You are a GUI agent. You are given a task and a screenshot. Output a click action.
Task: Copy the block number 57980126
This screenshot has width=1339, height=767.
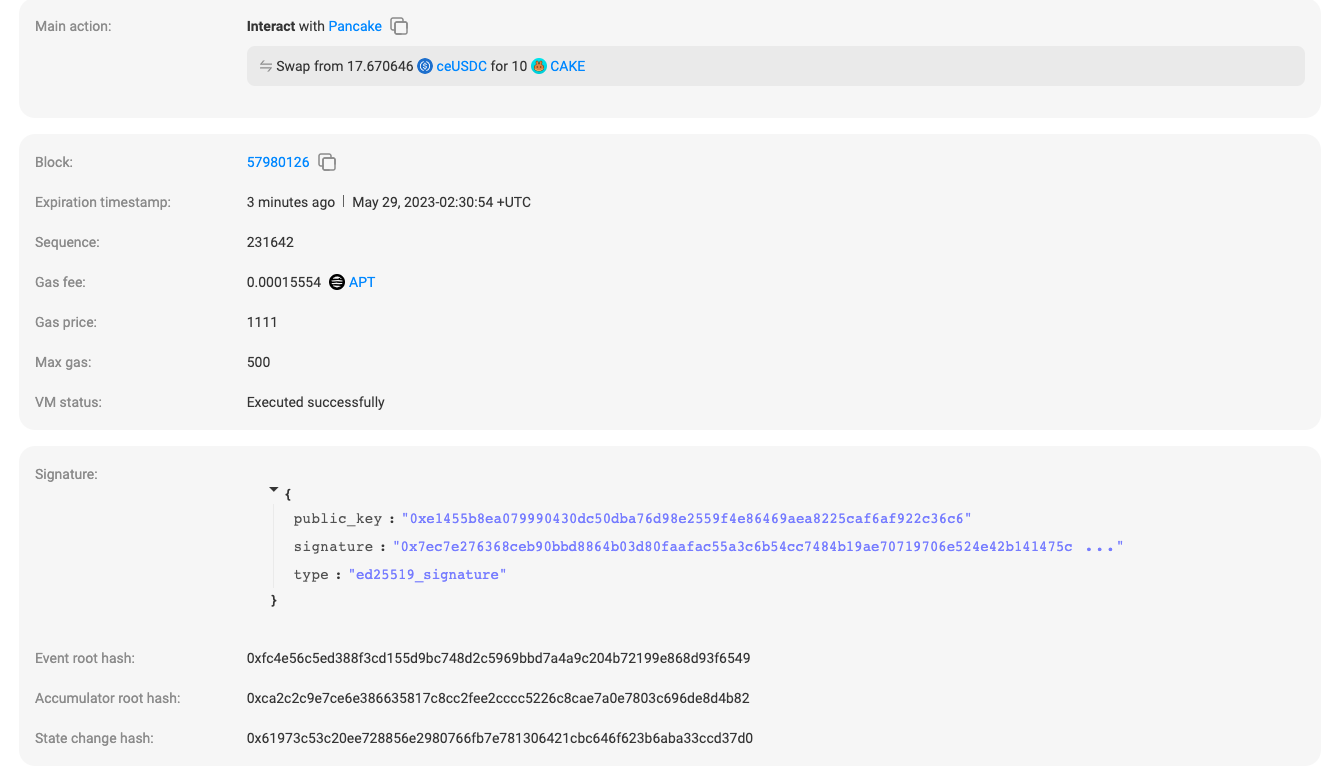(x=327, y=162)
